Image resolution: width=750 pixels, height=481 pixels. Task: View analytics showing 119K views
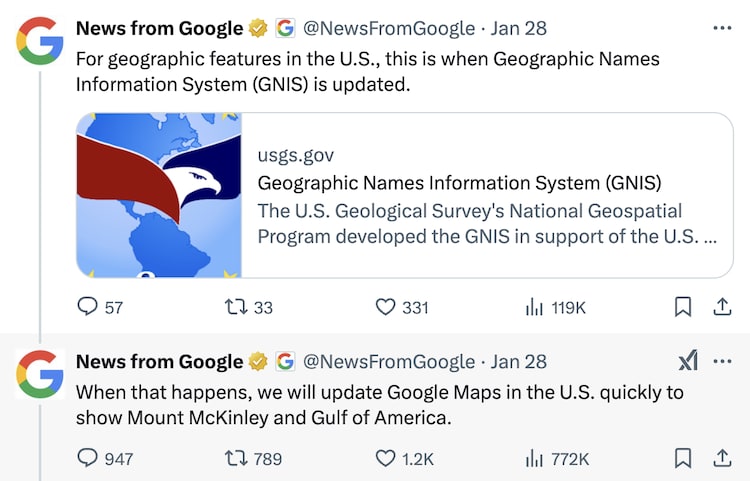pyautogui.click(x=534, y=308)
